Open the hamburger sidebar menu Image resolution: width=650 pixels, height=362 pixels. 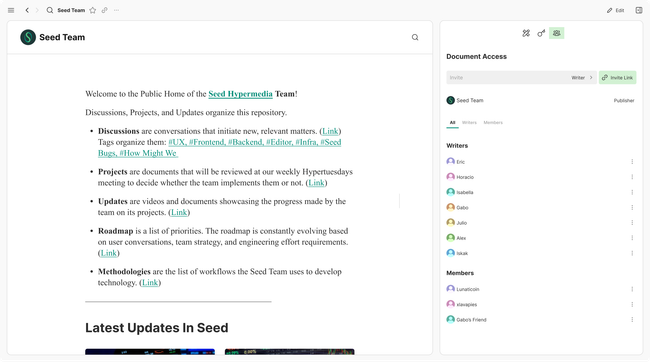(x=11, y=10)
